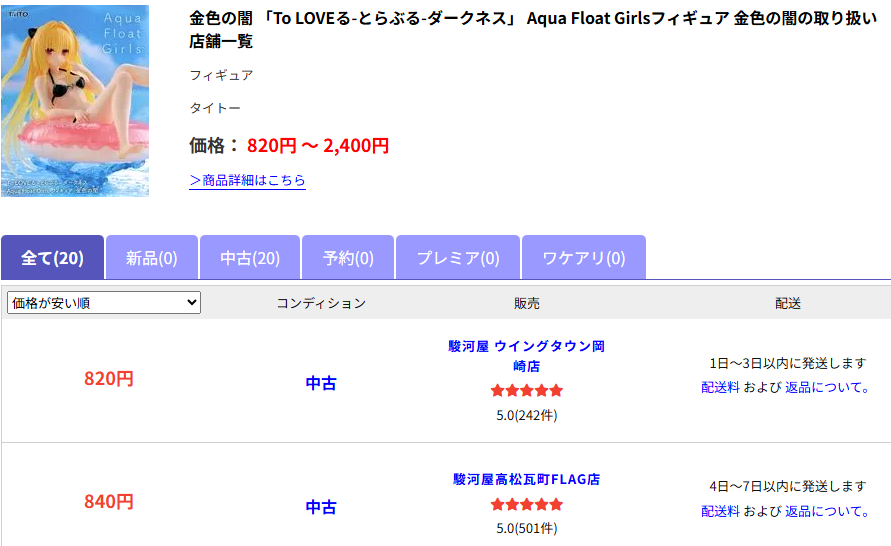
Task: Open the 駿河屋高松瓦町FLAG店 store link
Action: coord(526,479)
